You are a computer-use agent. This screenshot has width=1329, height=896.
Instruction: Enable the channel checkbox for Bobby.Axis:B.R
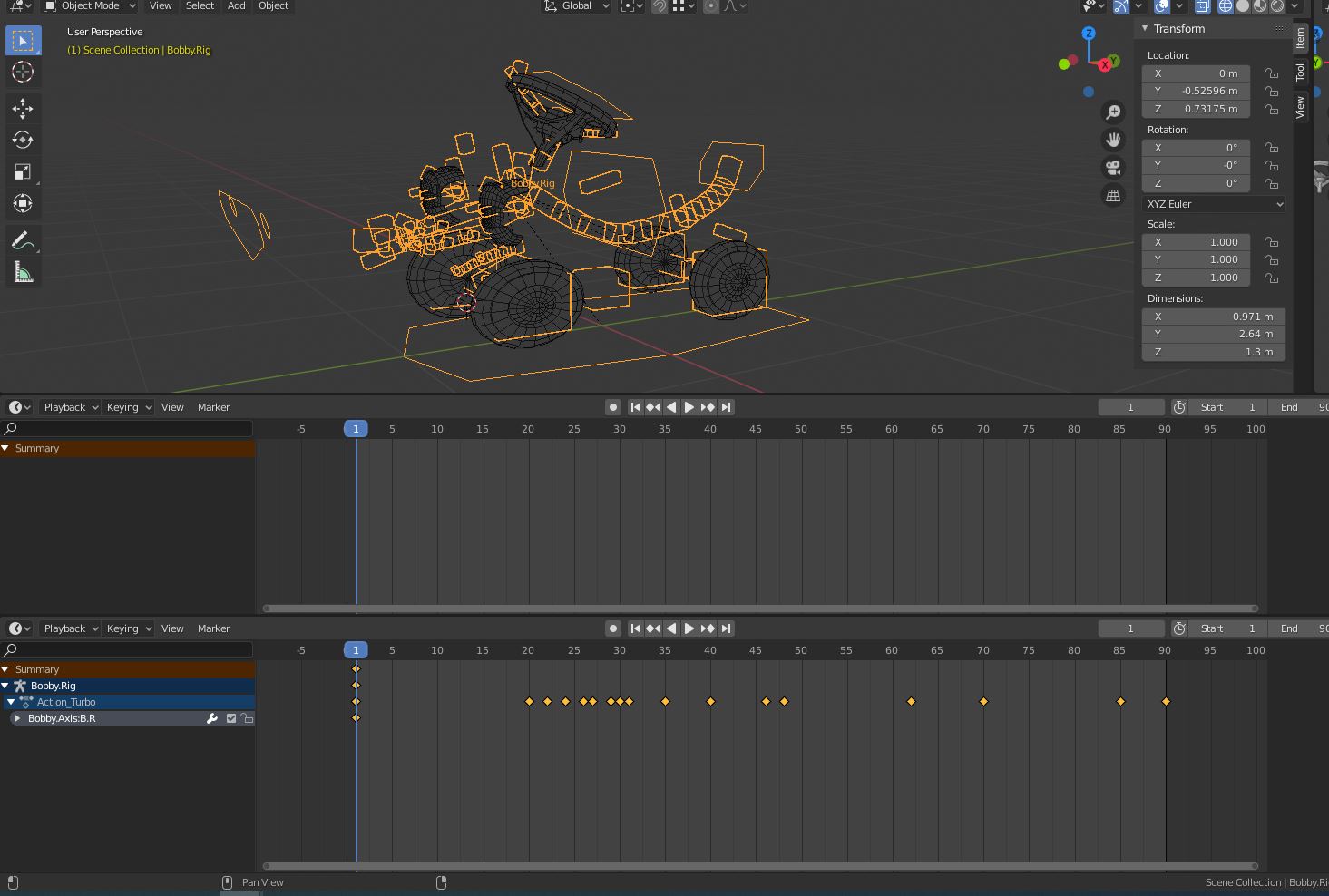pyautogui.click(x=231, y=717)
